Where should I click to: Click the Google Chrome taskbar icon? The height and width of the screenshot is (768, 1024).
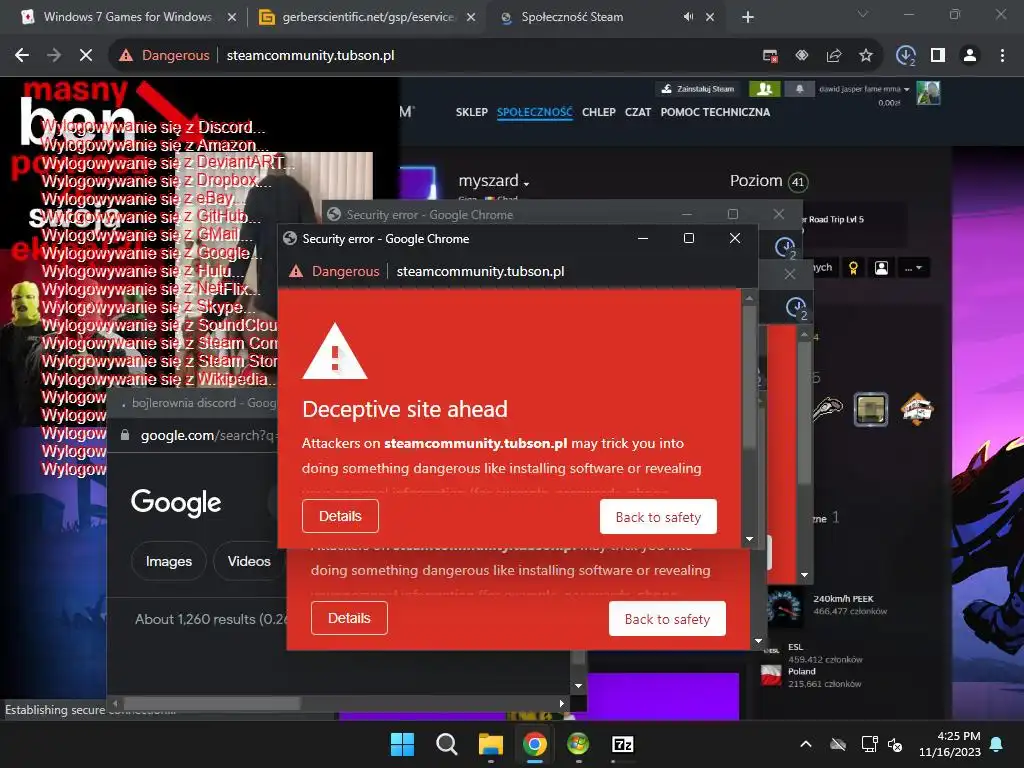tap(534, 744)
